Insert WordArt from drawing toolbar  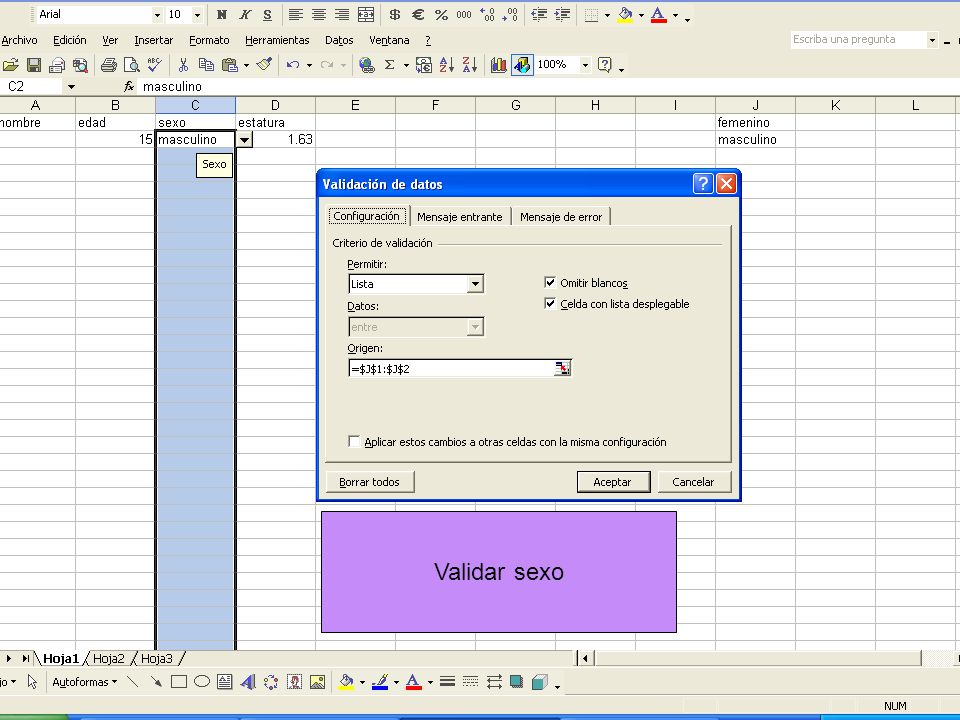(x=248, y=682)
